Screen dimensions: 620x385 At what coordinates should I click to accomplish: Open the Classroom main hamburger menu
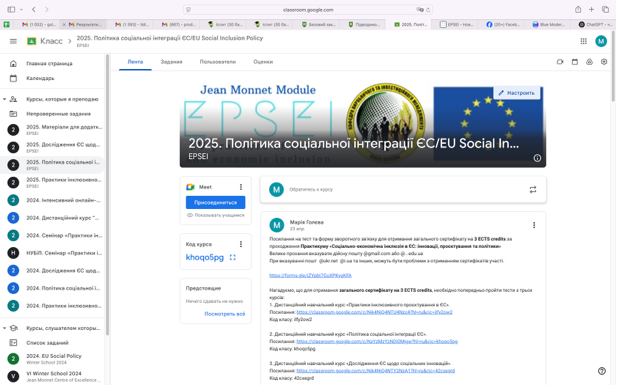(x=13, y=41)
